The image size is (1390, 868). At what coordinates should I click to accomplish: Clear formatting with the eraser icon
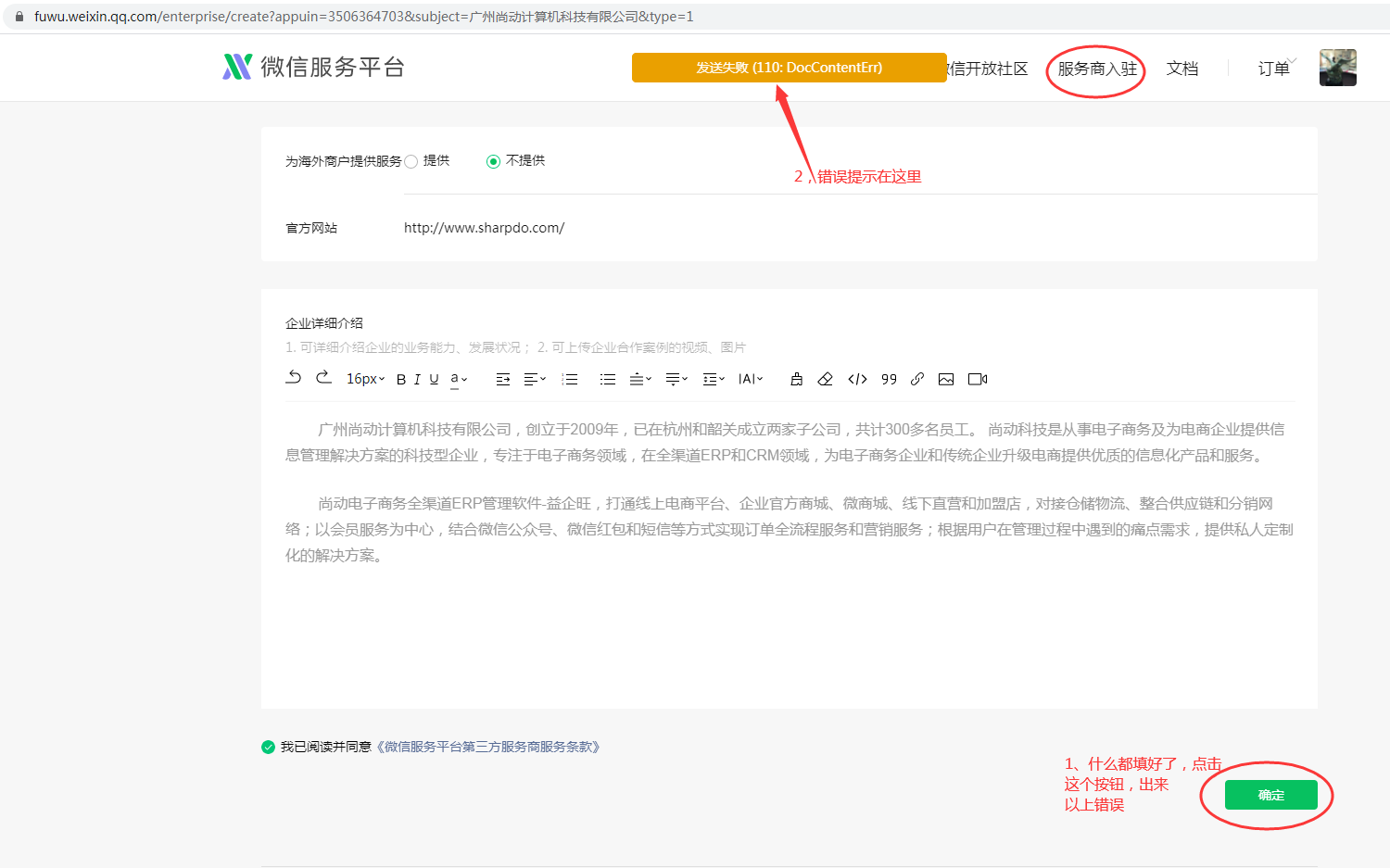tap(826, 379)
